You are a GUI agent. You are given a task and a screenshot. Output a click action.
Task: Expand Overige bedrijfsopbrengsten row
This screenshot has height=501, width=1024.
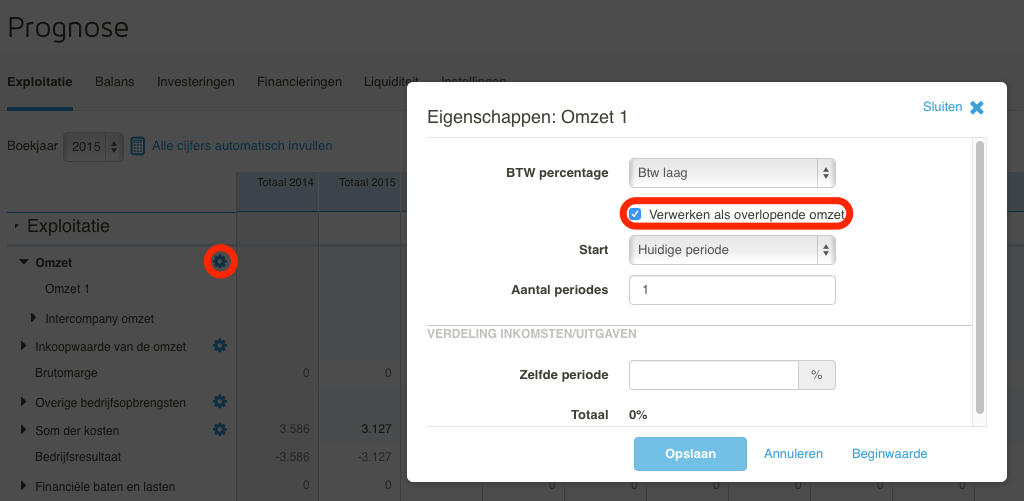coord(24,402)
